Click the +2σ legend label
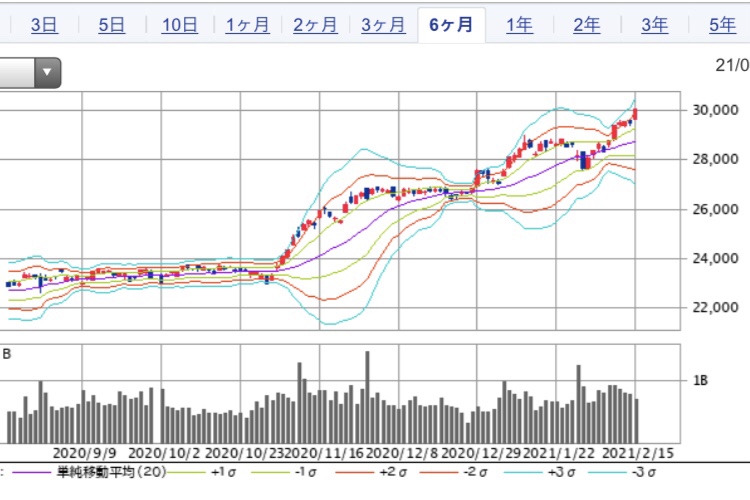 tap(393, 472)
